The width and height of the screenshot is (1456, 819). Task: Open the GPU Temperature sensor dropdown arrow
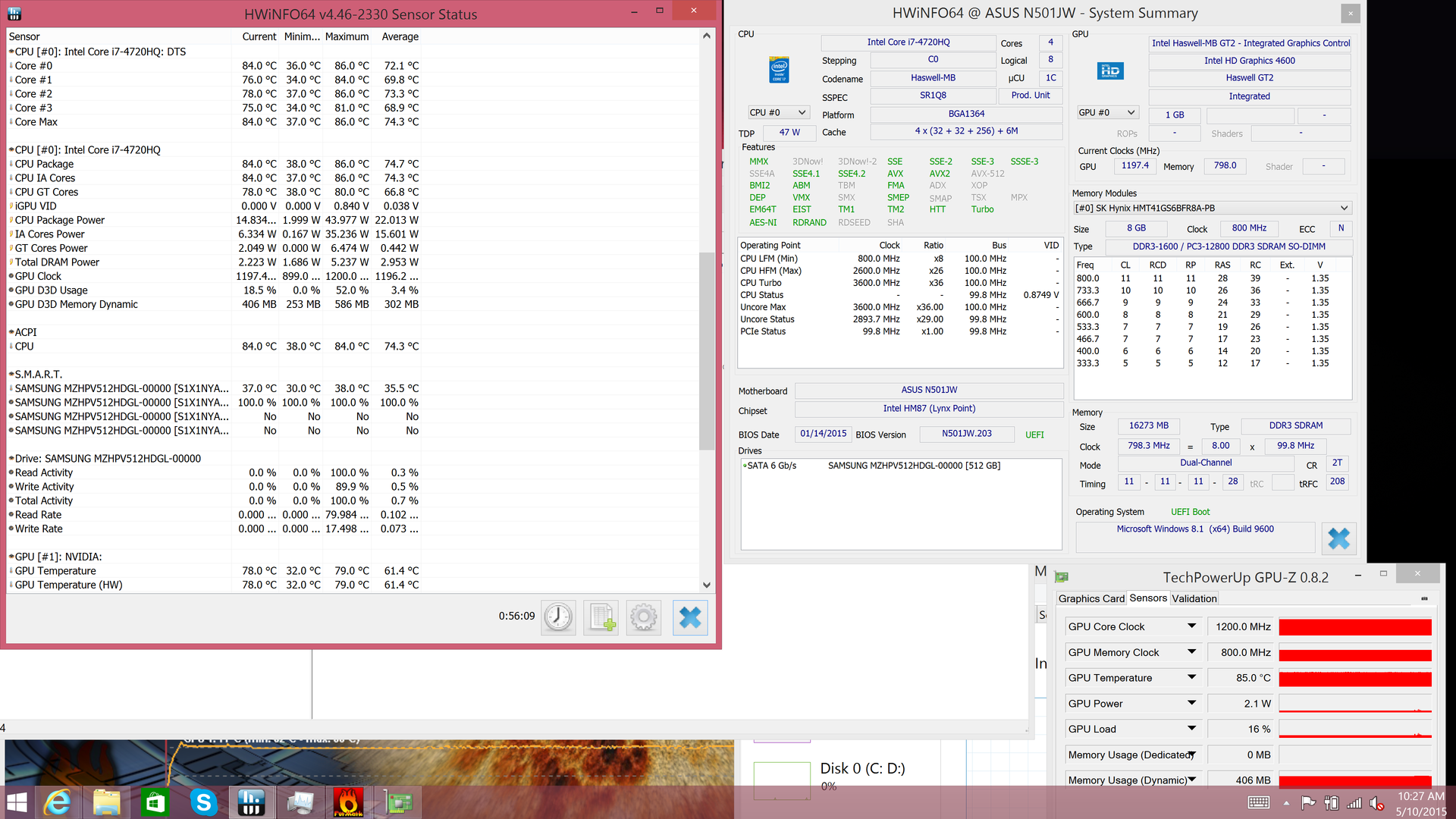click(1191, 677)
